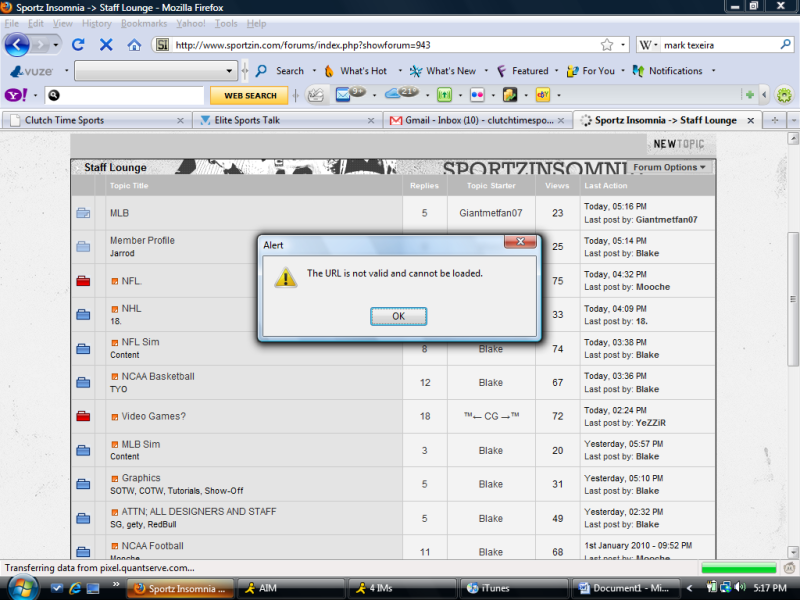This screenshot has width=800, height=600.
Task: Open the MLB Sim topic
Action: (141, 444)
